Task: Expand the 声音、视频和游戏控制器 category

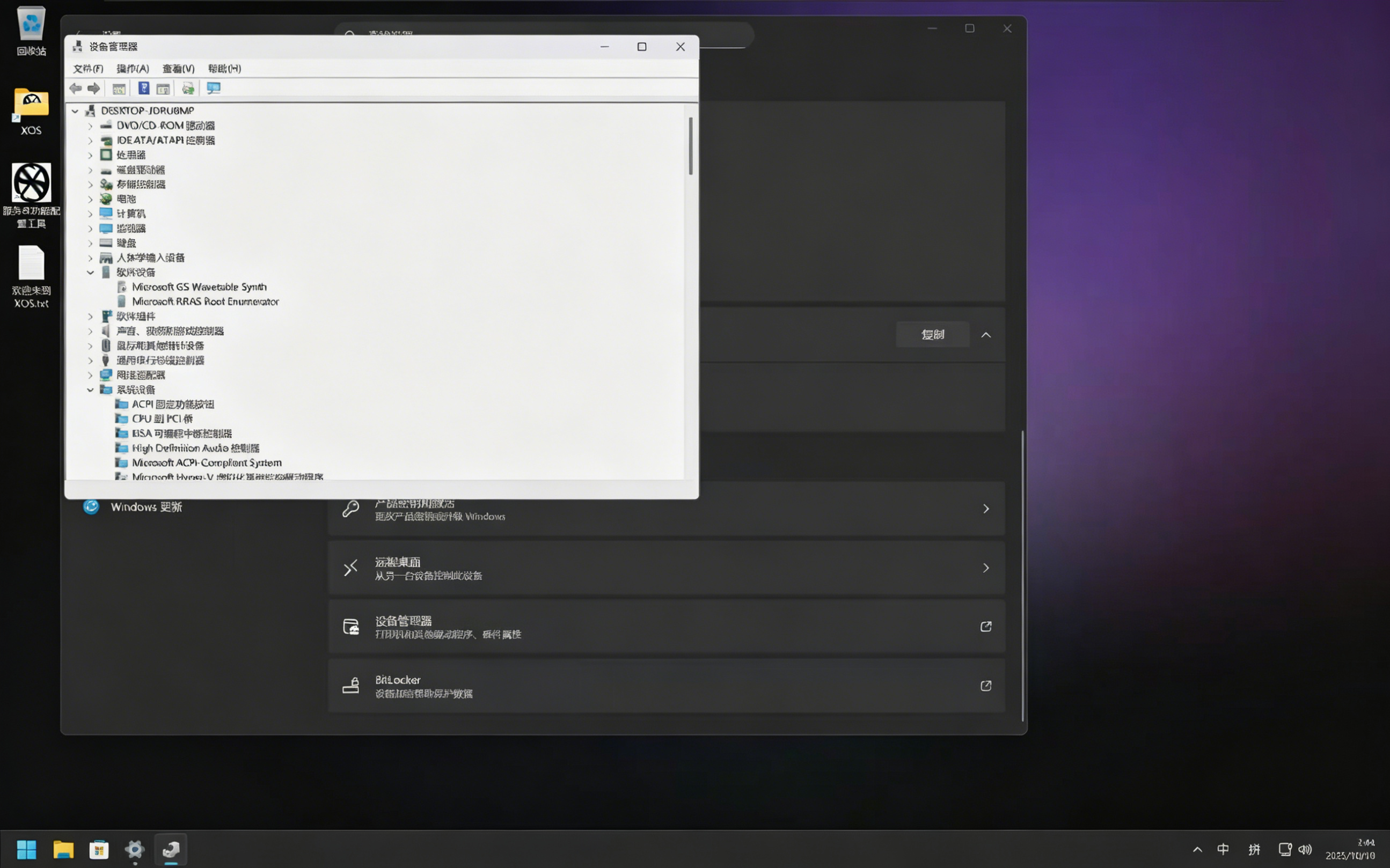Action: point(90,331)
